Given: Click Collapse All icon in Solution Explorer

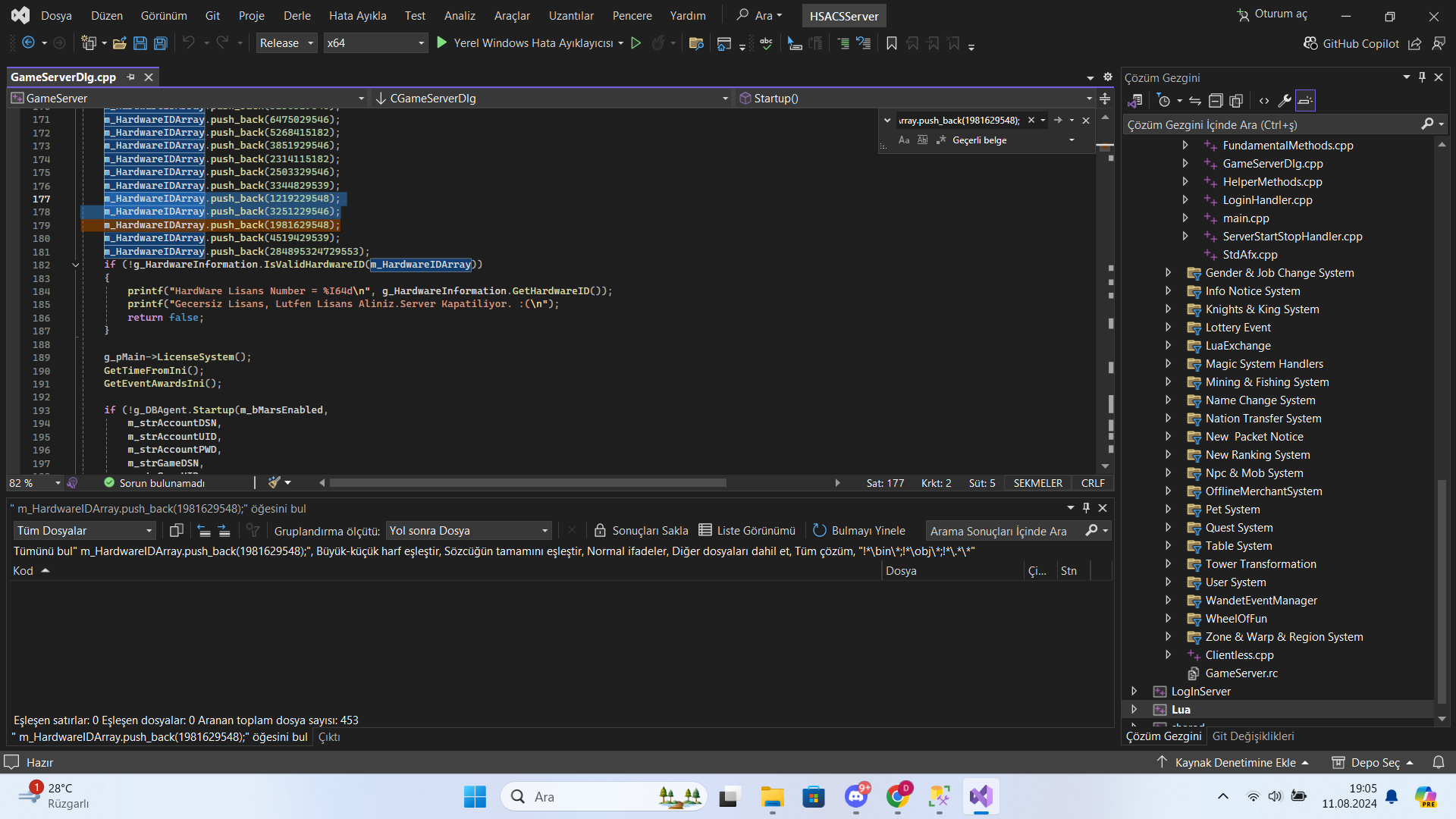Looking at the screenshot, I should click(x=1216, y=101).
